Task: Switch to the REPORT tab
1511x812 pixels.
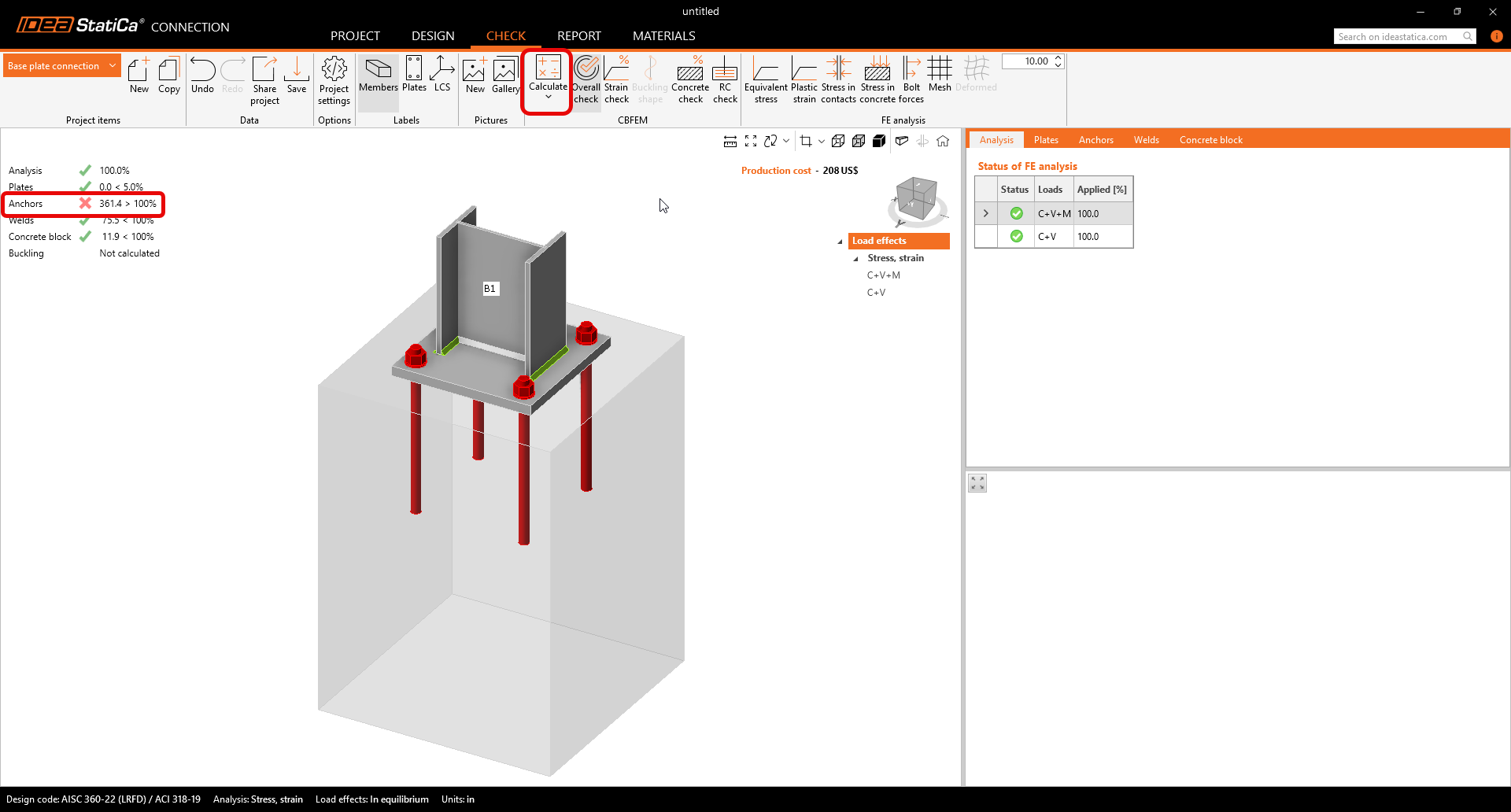Action: click(x=578, y=36)
